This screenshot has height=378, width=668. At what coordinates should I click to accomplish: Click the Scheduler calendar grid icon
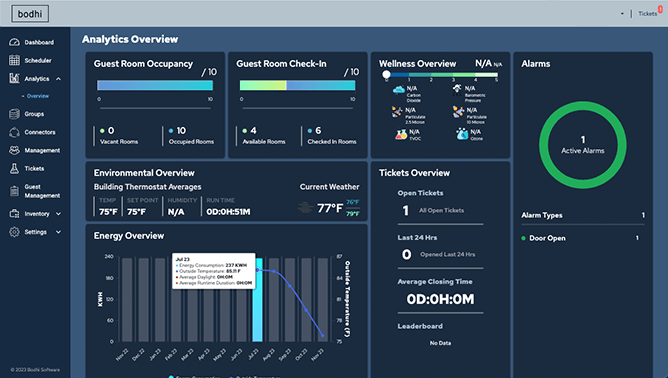coord(14,60)
